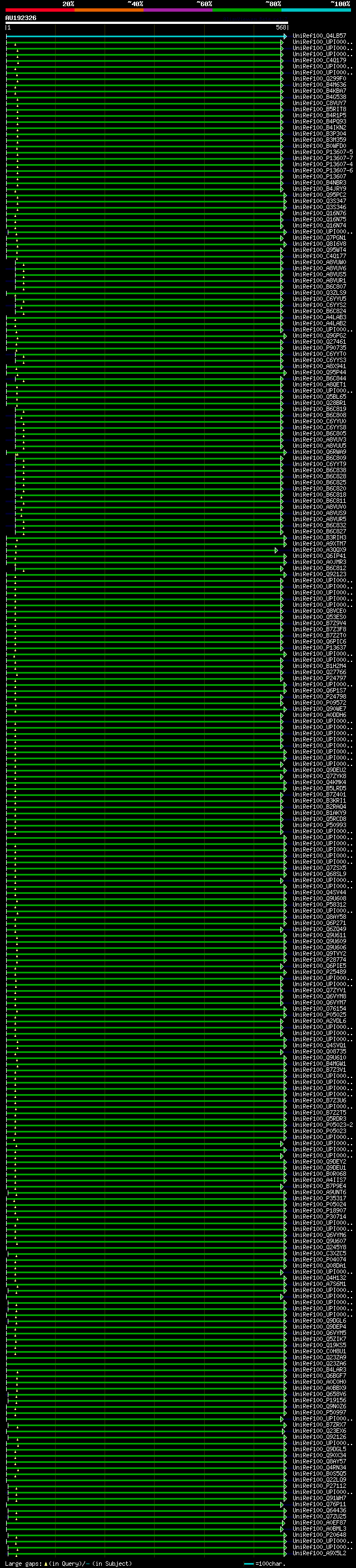Click the UniRef100_B0WFD0 label
The width and height of the screenshot is (356, 1568).
coord(319,146)
